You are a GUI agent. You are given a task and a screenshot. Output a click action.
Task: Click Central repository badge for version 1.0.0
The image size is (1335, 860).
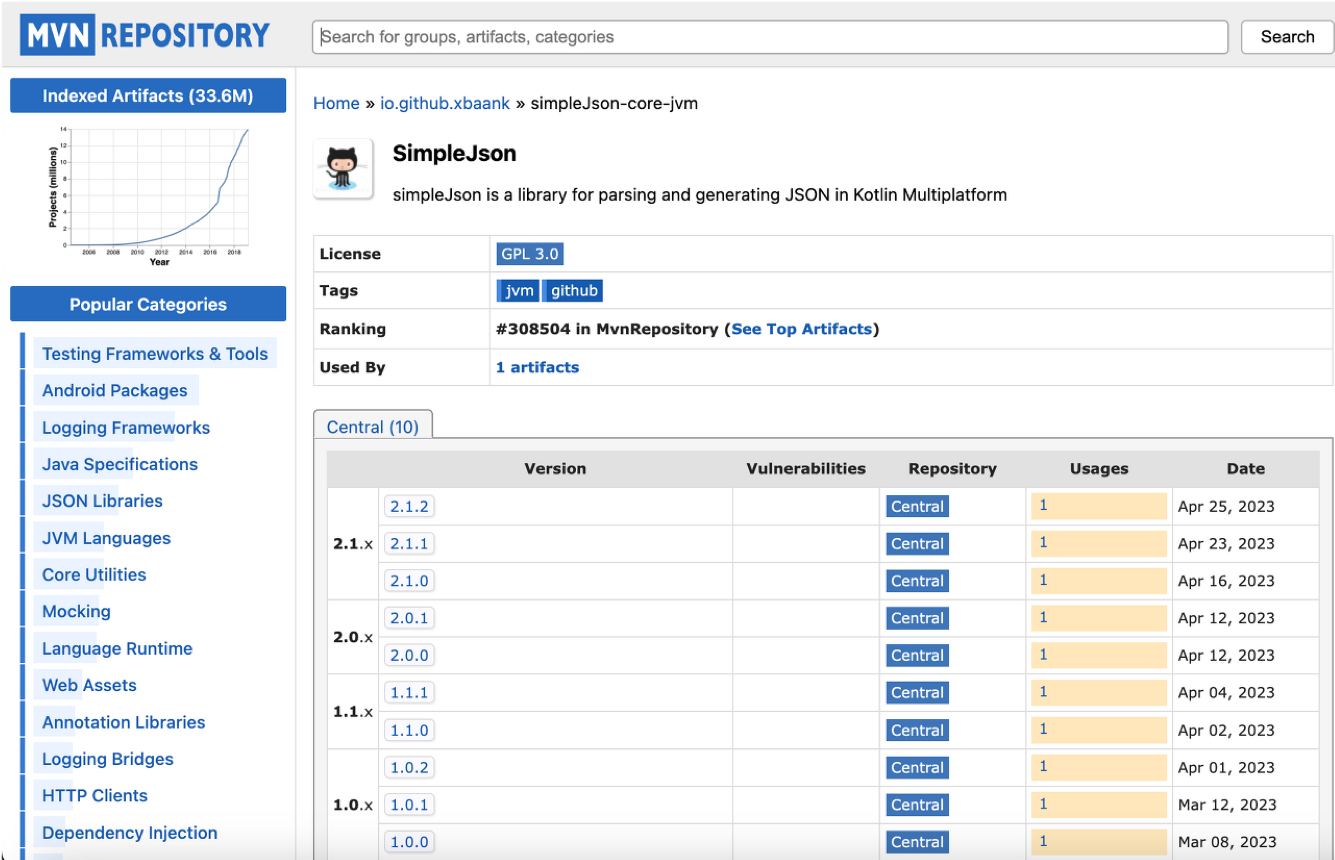[917, 842]
